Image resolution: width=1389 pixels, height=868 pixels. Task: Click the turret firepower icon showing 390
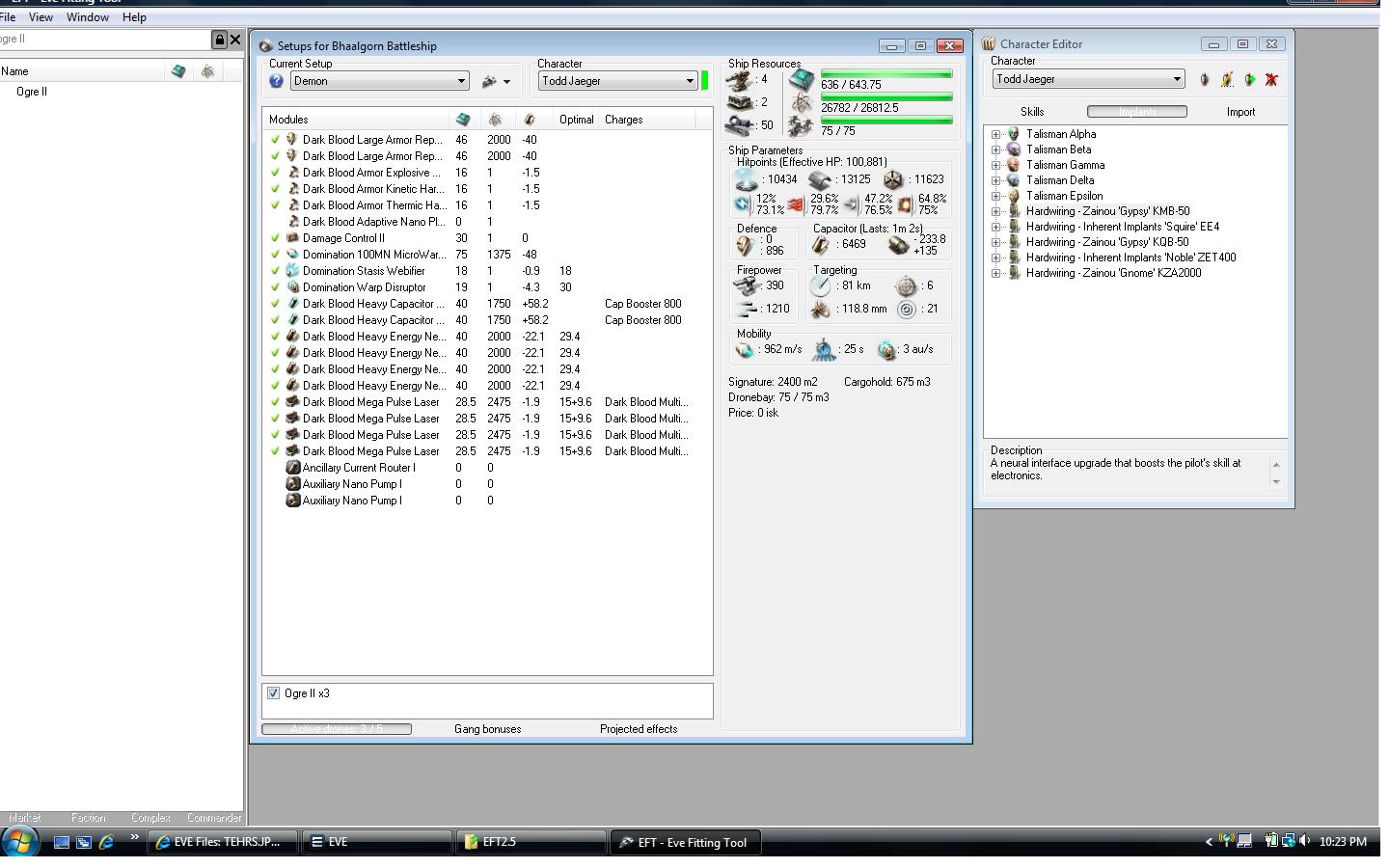pos(745,285)
